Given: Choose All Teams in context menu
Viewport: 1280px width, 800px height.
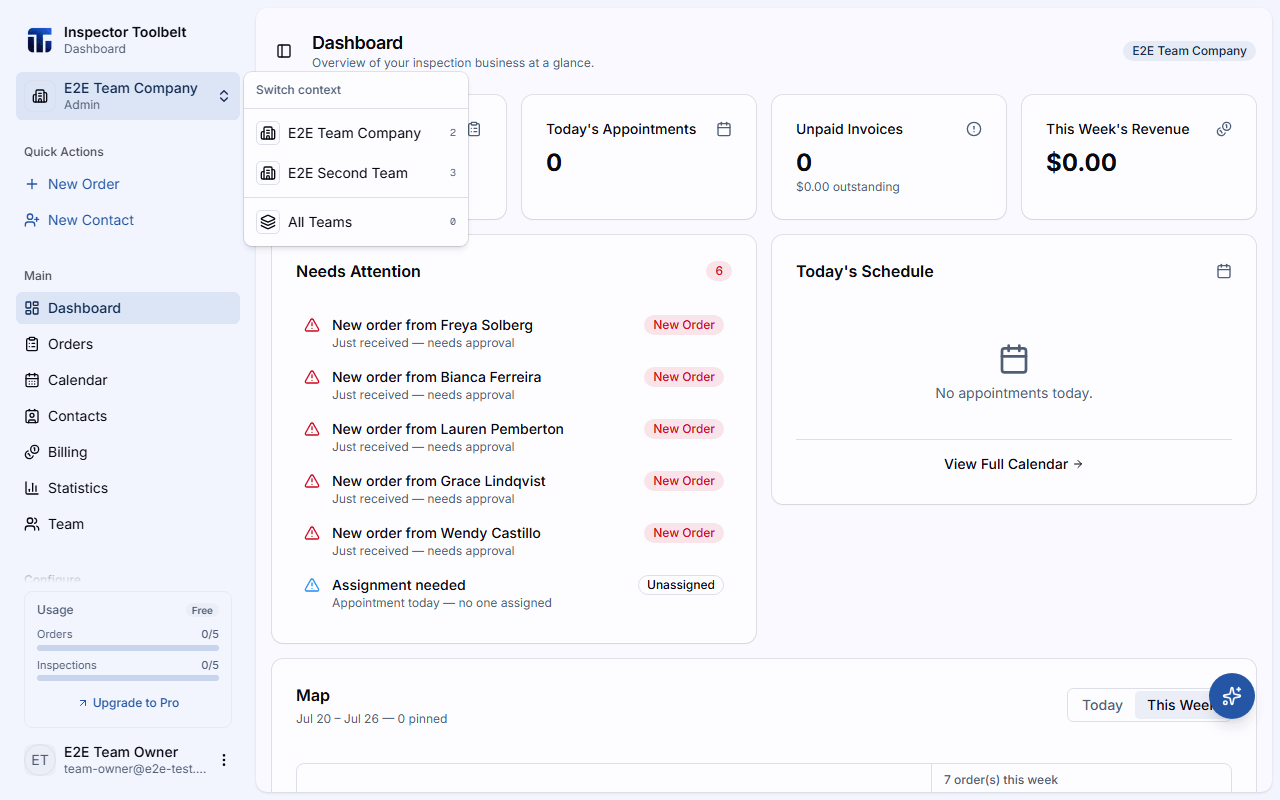Looking at the screenshot, I should (x=356, y=222).
